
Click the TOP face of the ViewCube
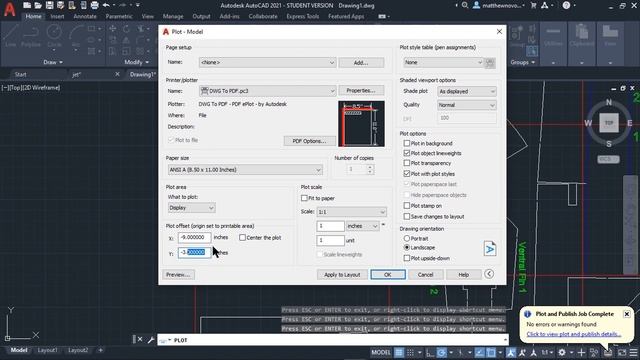pos(609,122)
